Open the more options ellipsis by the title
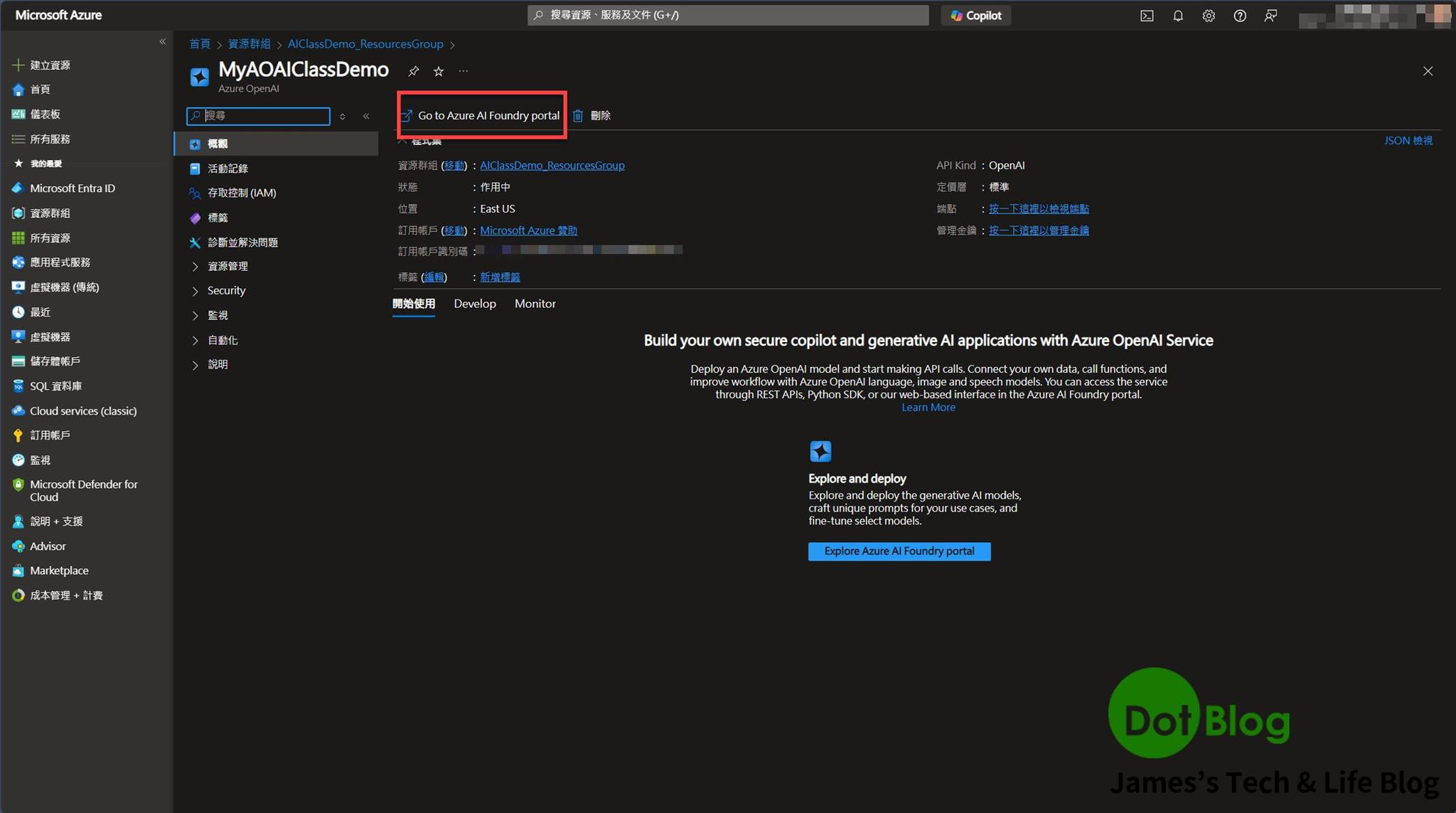This screenshot has height=813, width=1456. coord(464,71)
